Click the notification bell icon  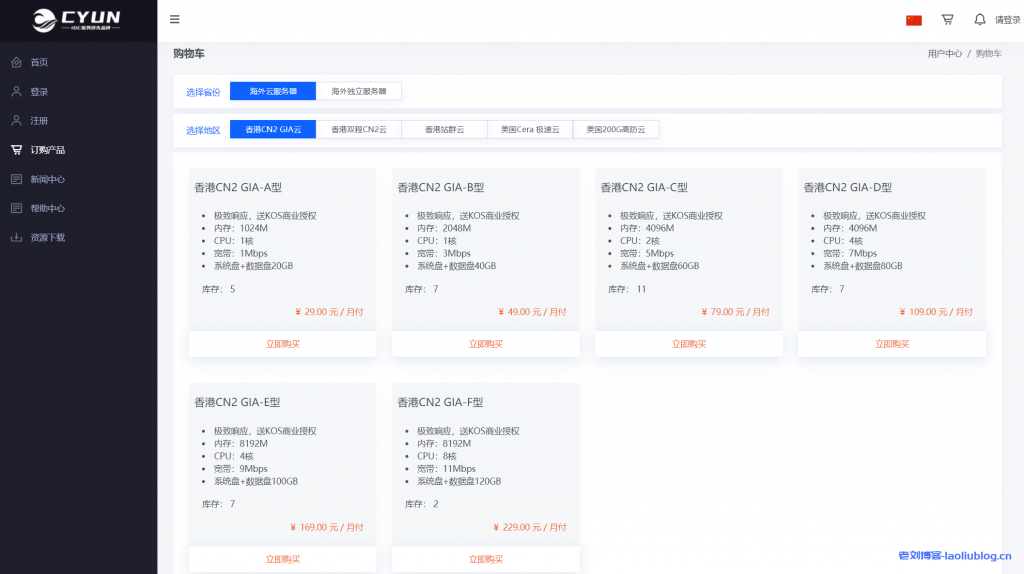[x=979, y=19]
